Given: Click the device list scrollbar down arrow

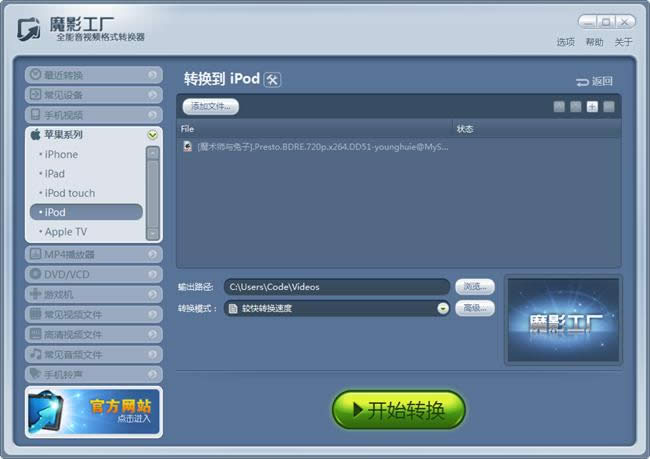Looking at the screenshot, I should 153,234.
